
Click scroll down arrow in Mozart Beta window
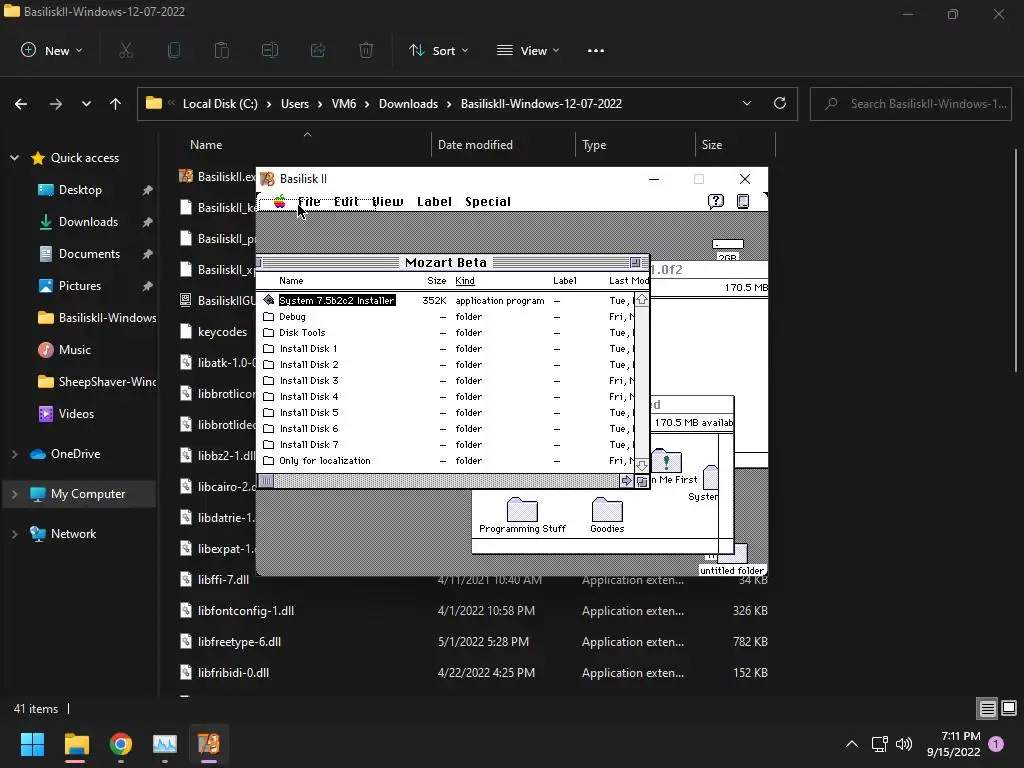click(x=641, y=466)
